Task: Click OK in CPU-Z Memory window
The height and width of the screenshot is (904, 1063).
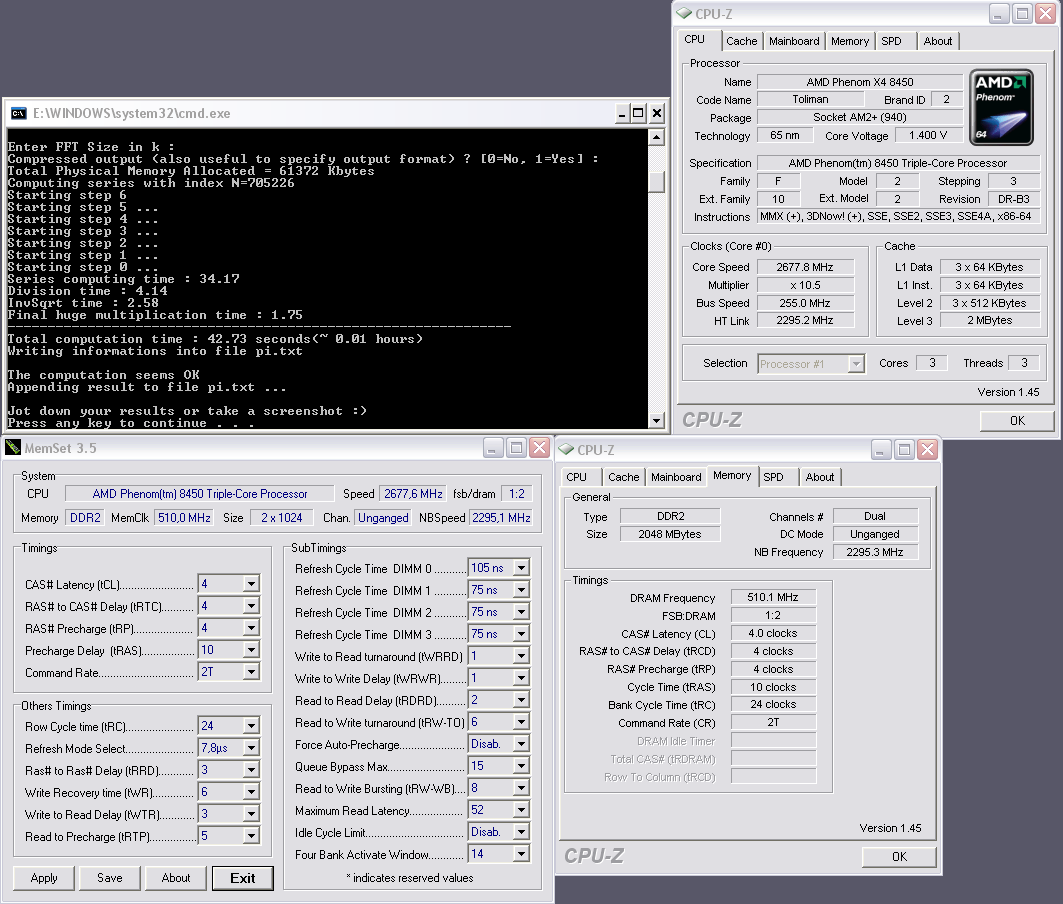Action: 899,857
